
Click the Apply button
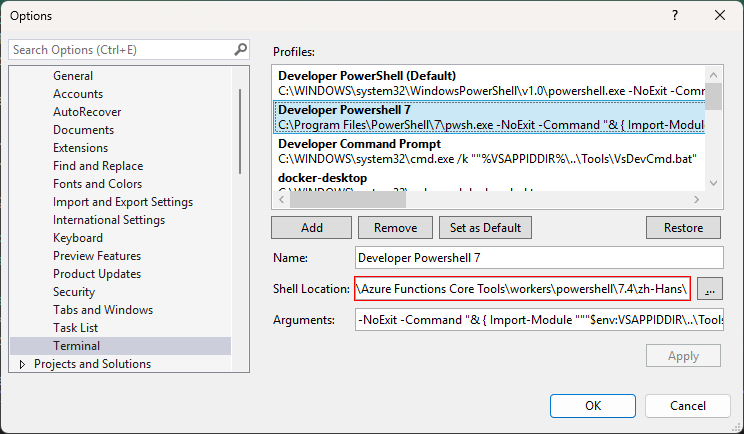pyautogui.click(x=683, y=356)
